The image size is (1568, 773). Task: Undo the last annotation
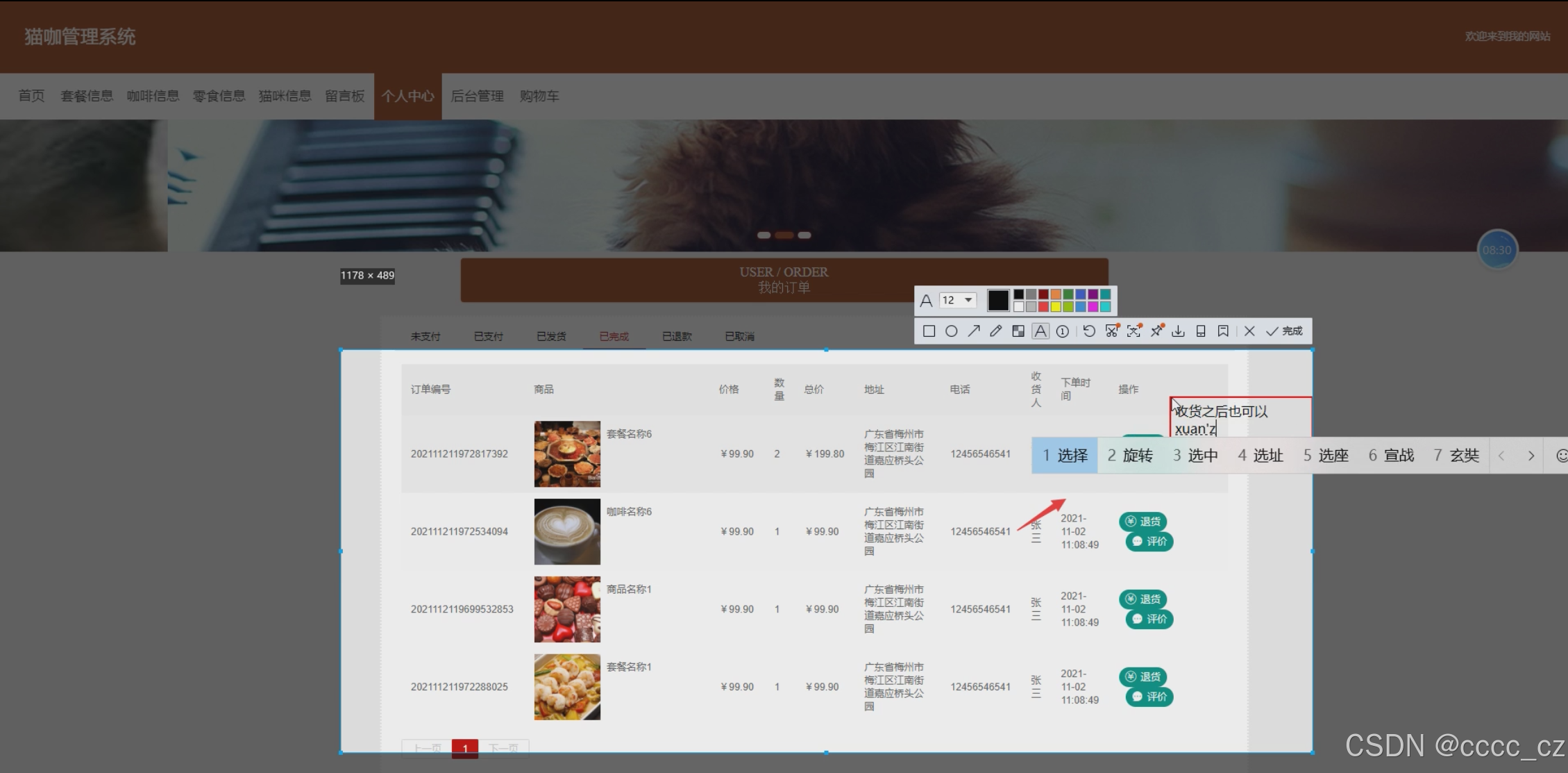[1089, 331]
